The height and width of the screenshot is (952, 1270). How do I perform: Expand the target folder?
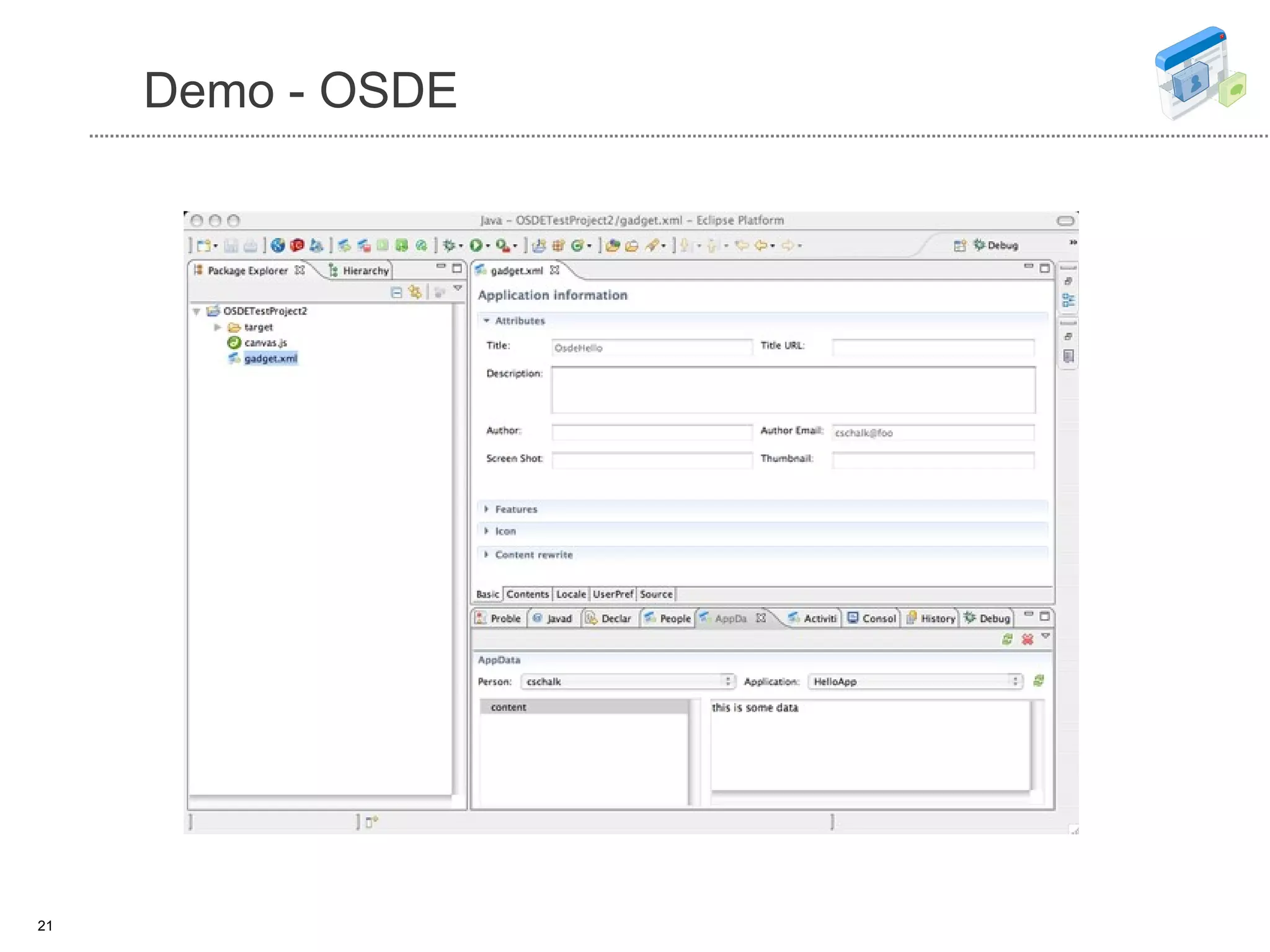point(217,327)
